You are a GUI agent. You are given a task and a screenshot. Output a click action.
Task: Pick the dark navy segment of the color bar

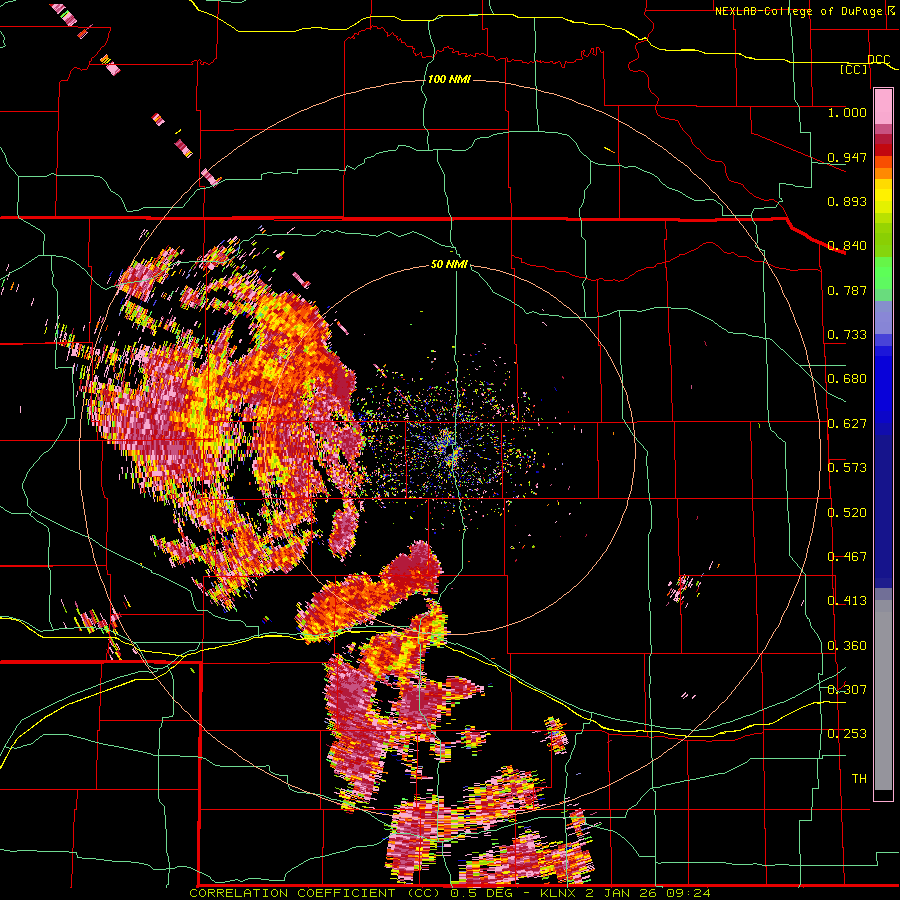(x=883, y=511)
